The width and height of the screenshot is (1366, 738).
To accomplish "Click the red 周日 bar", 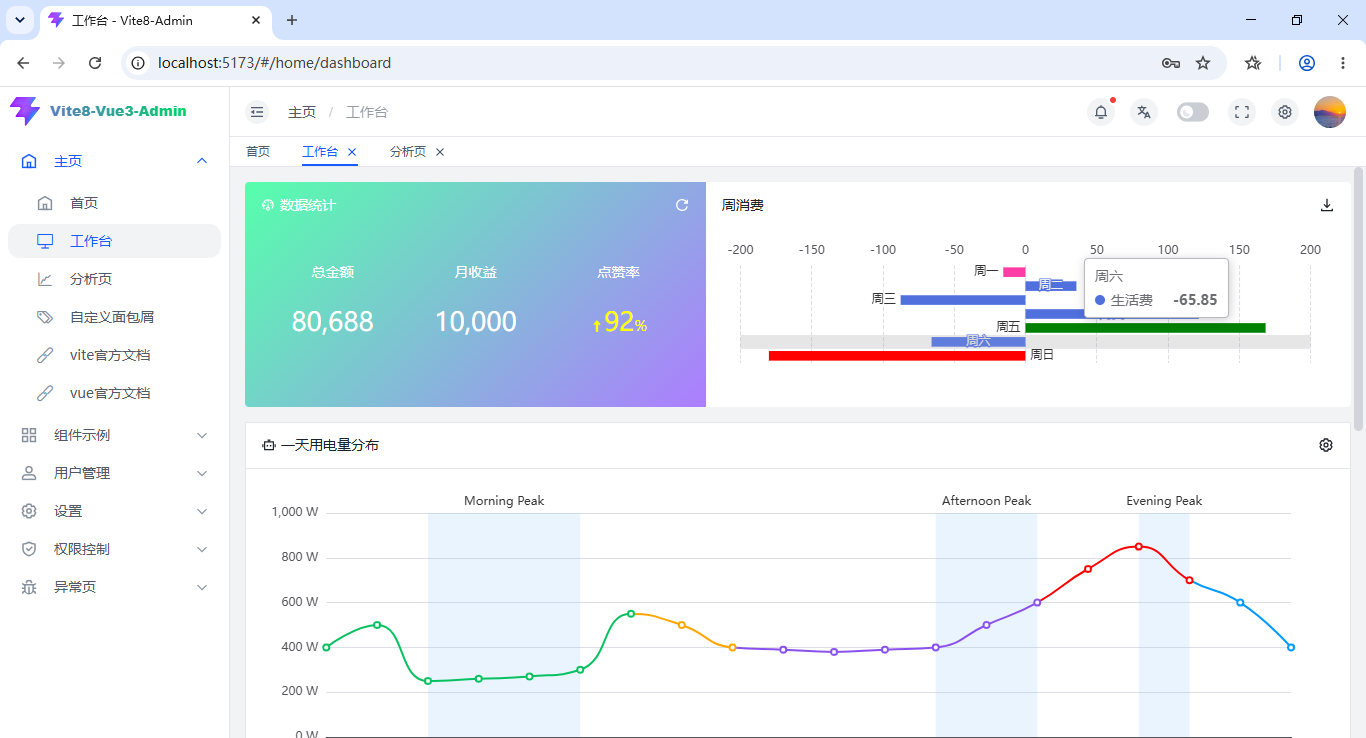I will coord(897,355).
